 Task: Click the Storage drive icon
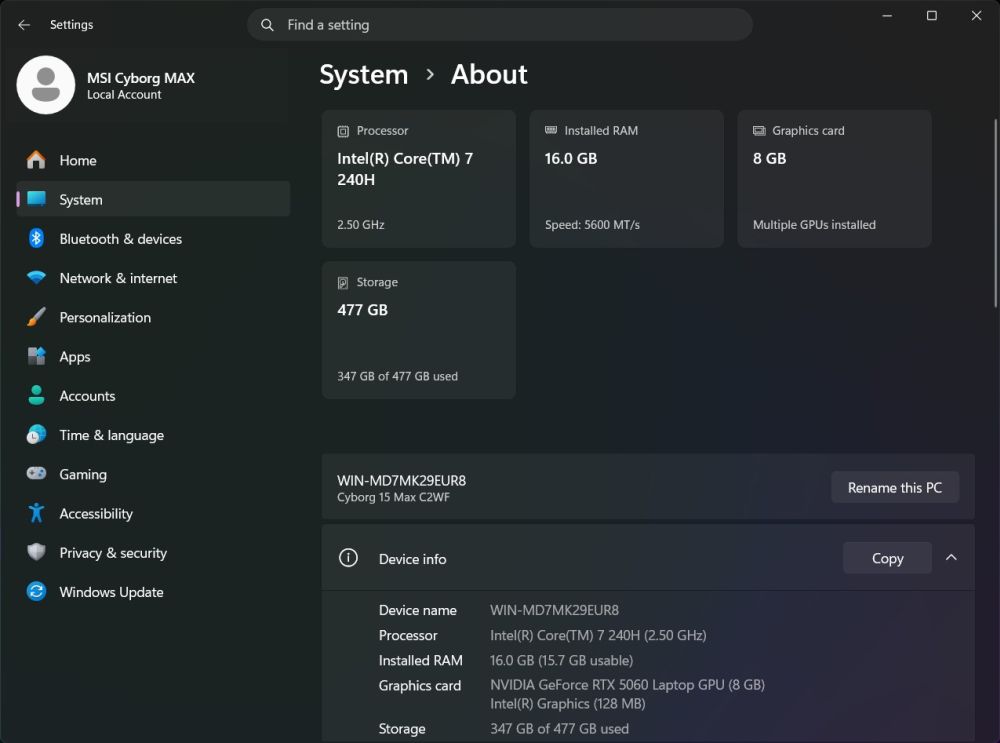pos(343,283)
